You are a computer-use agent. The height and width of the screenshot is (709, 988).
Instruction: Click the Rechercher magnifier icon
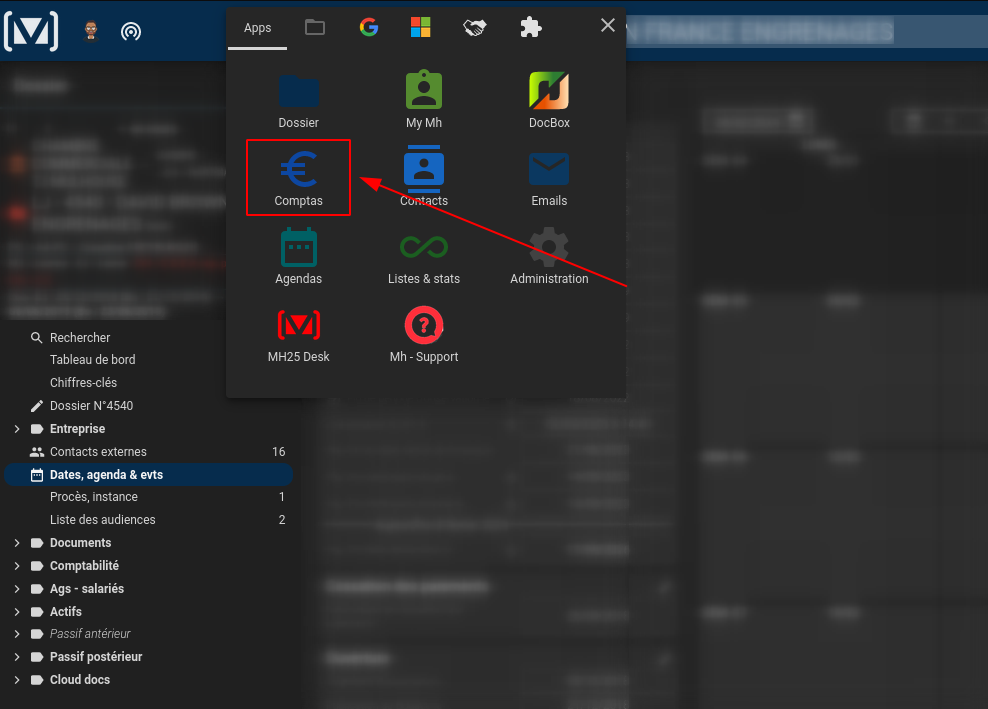coord(37,338)
